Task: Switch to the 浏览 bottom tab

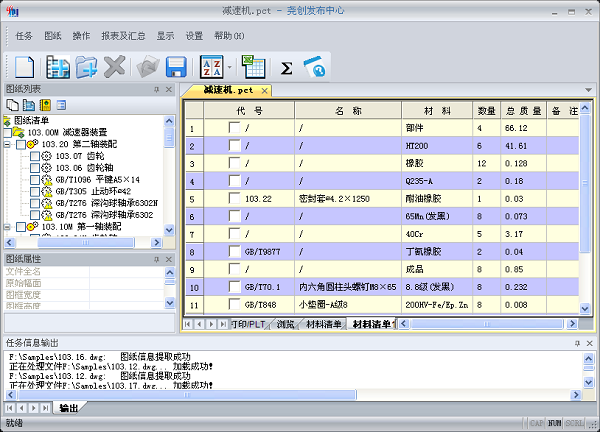Action: pyautogui.click(x=285, y=324)
